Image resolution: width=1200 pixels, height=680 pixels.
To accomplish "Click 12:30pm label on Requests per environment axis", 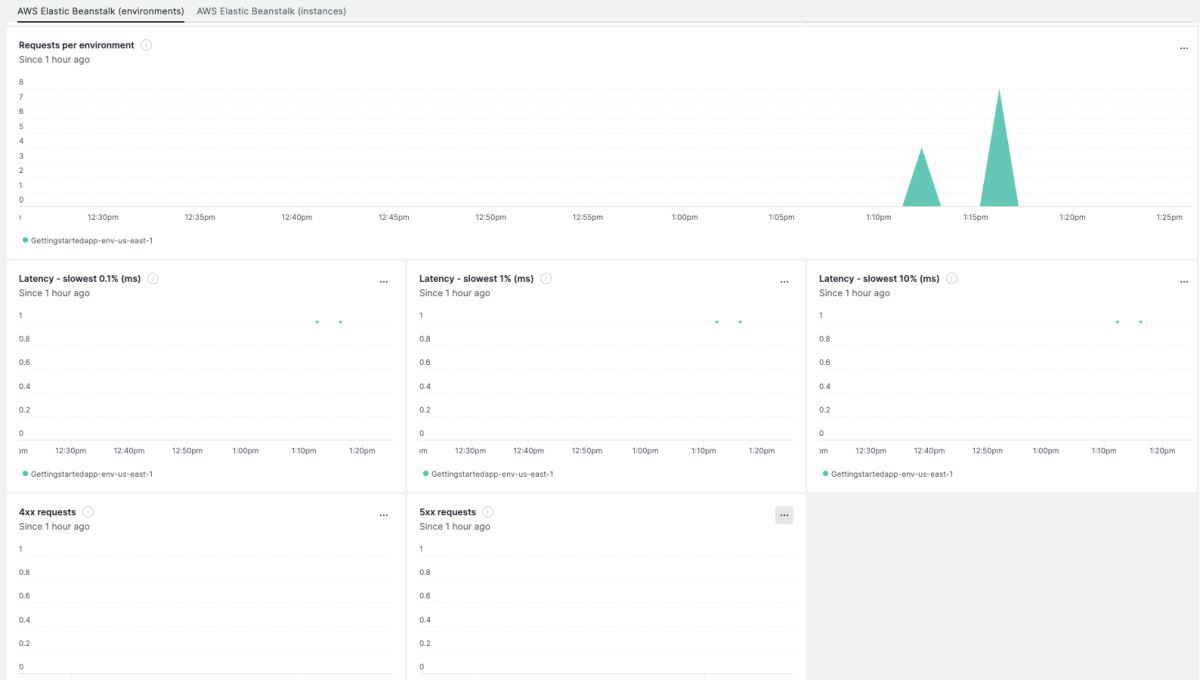I will (103, 217).
